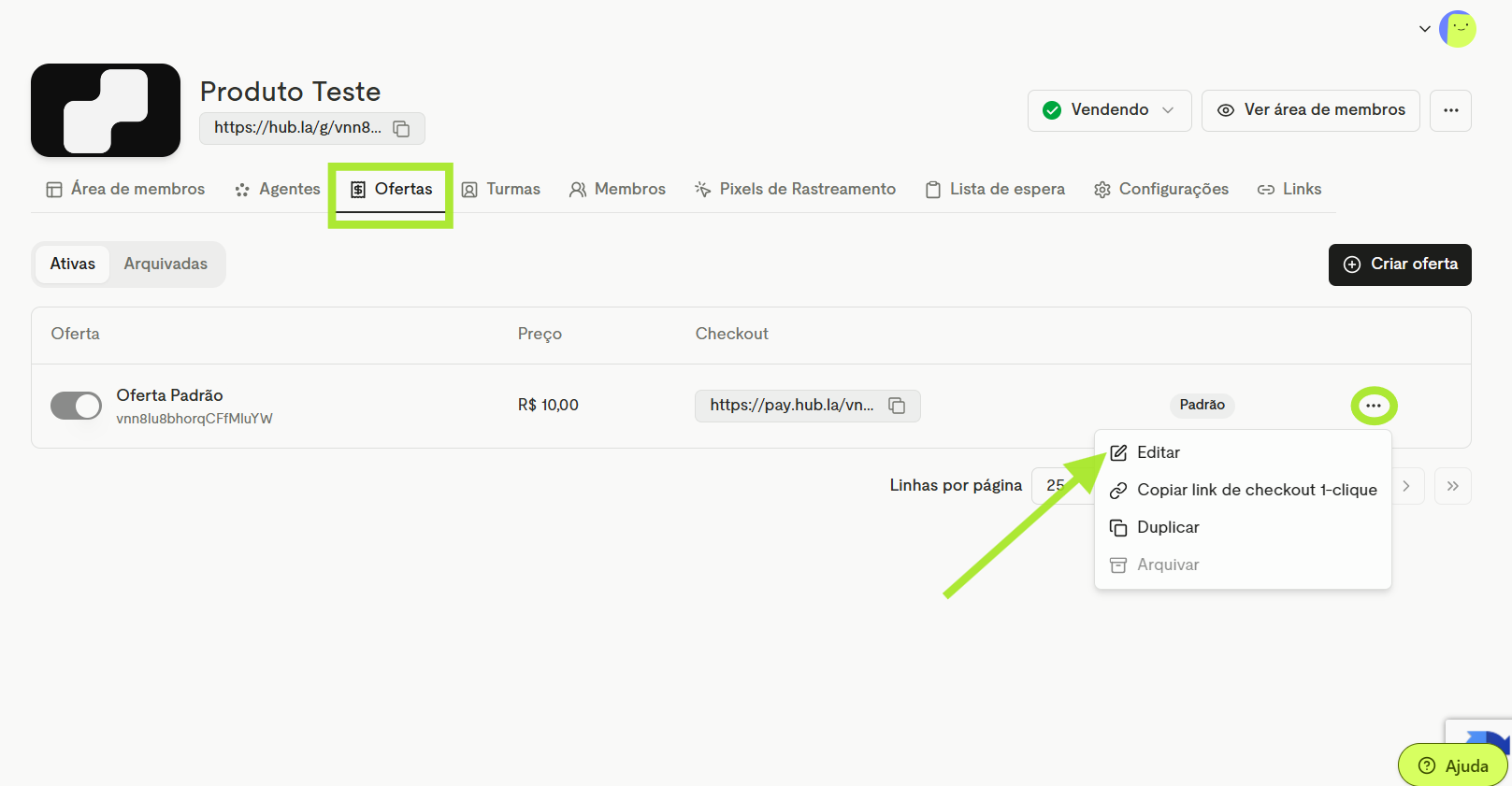The height and width of the screenshot is (786, 1512).
Task: Click the R$ 10,00 price
Action: (x=548, y=405)
